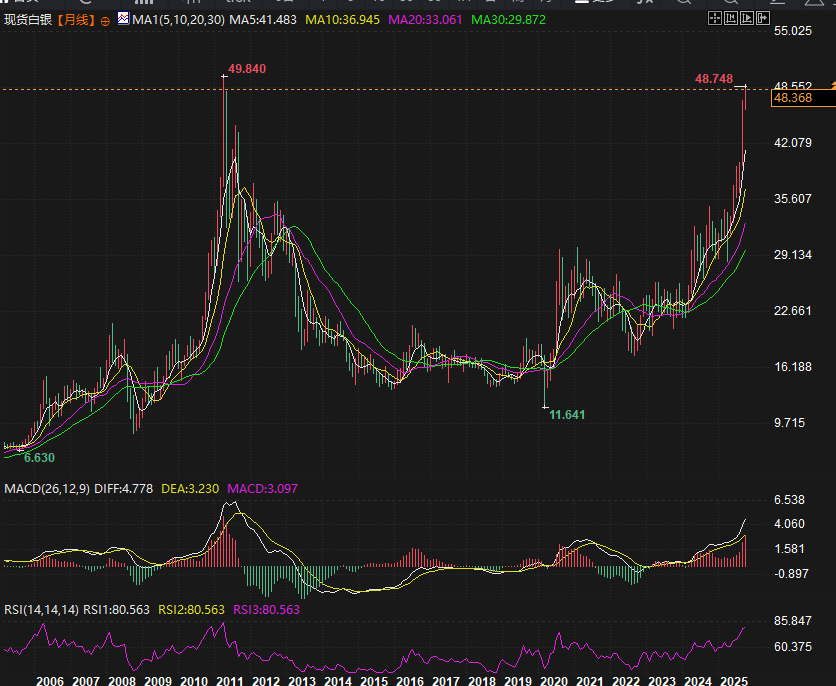Open the 月线 period selector
The image size is (836, 686).
[76, 20]
